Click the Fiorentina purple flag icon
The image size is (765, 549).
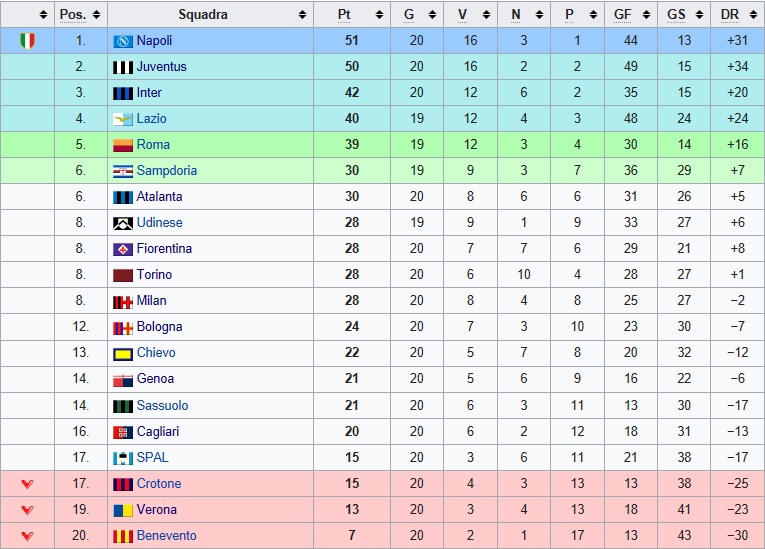pyautogui.click(x=123, y=249)
